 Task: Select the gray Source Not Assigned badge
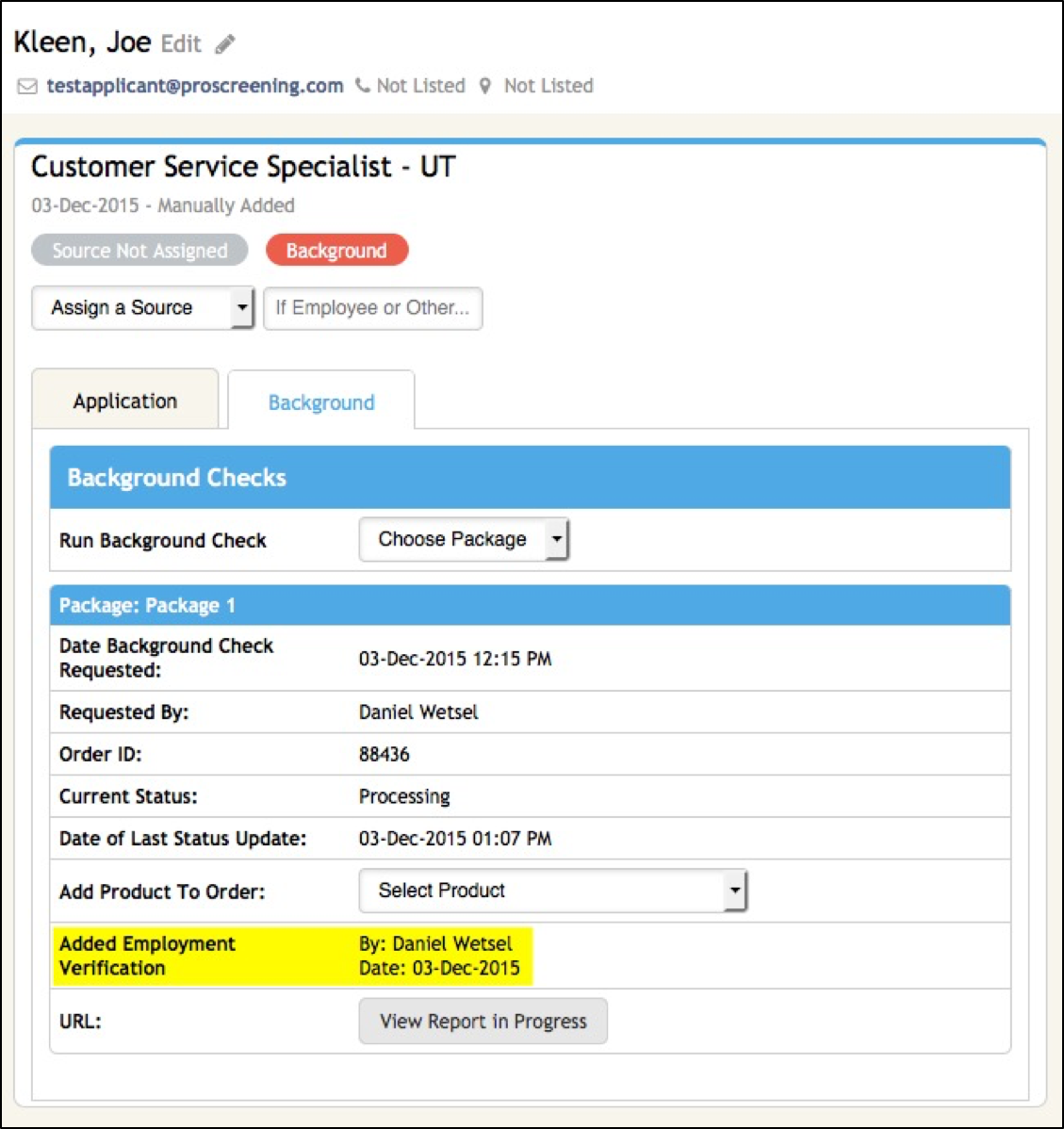click(139, 251)
